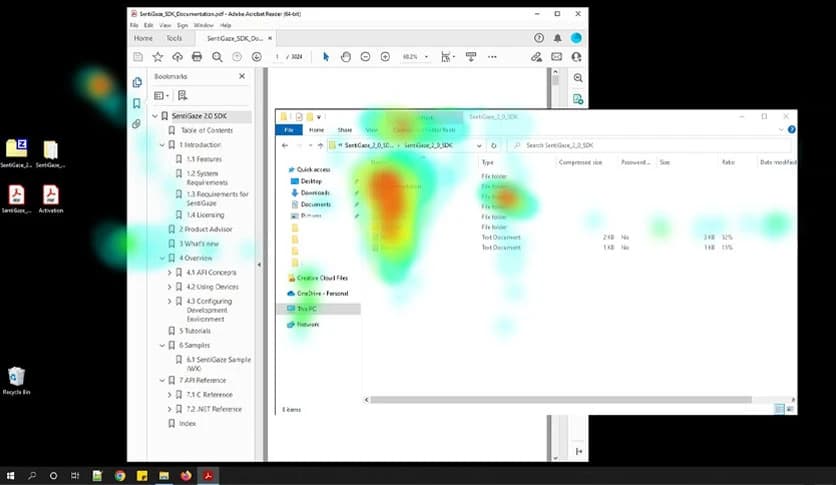The image size is (836, 485).
Task: Open the more tools ellipsis in Acrobat
Action: 492,56
